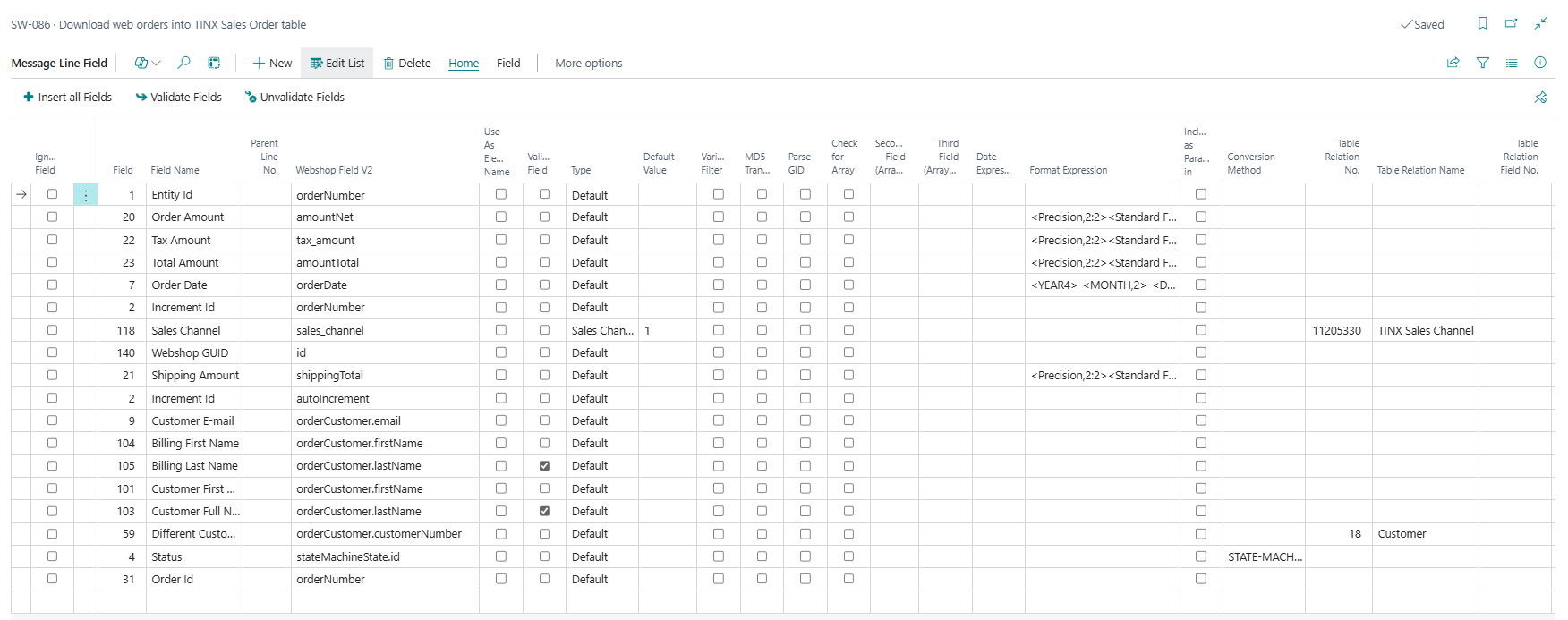Delete the selected line
Screen dimensions: 1568x620
point(407,63)
